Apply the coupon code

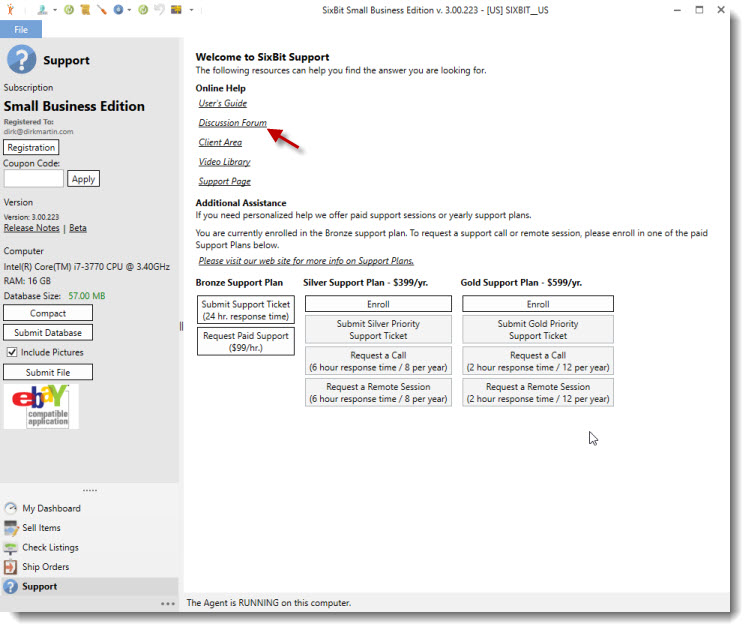click(x=83, y=179)
